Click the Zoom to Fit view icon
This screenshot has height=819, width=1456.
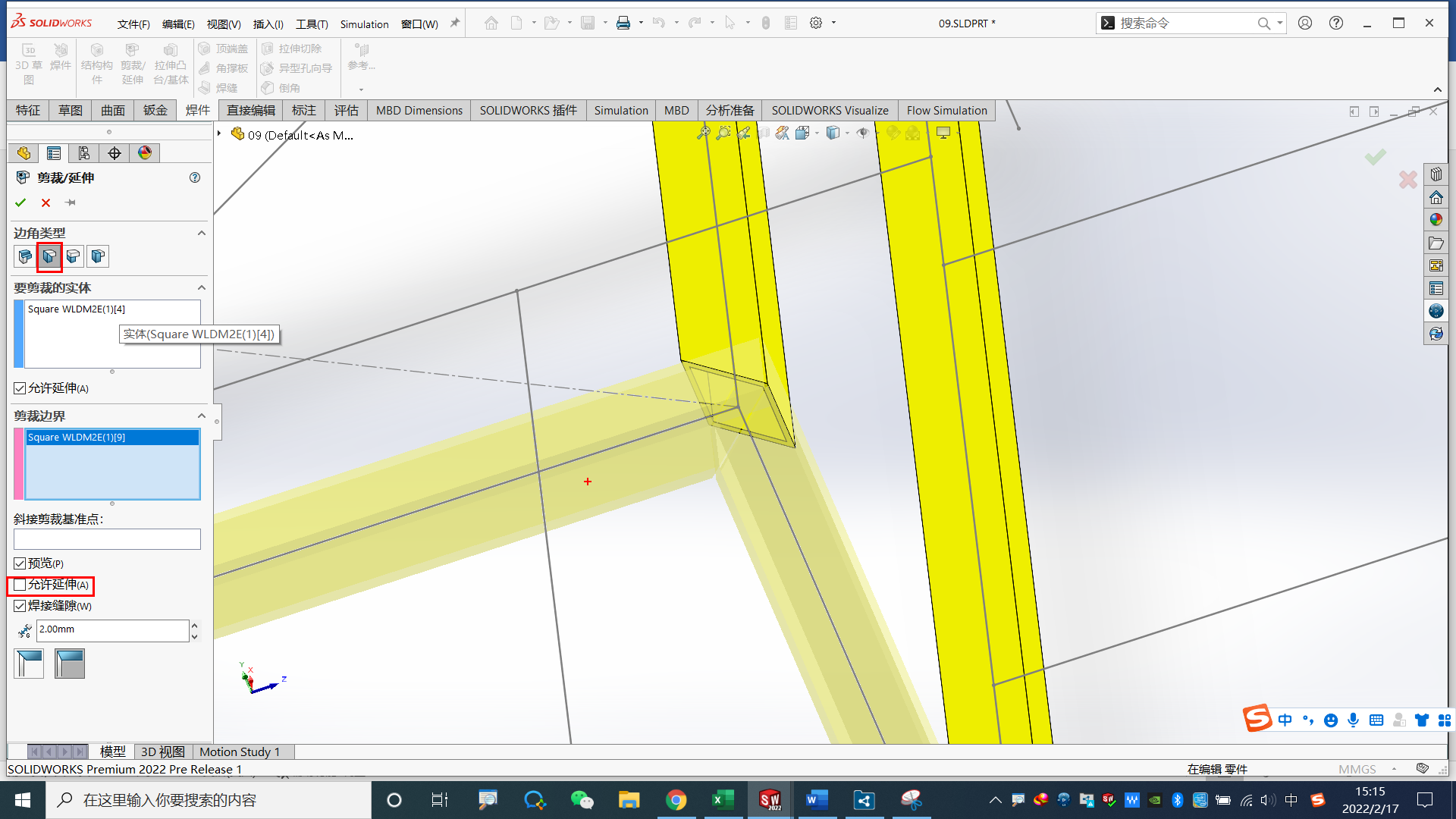click(x=704, y=133)
